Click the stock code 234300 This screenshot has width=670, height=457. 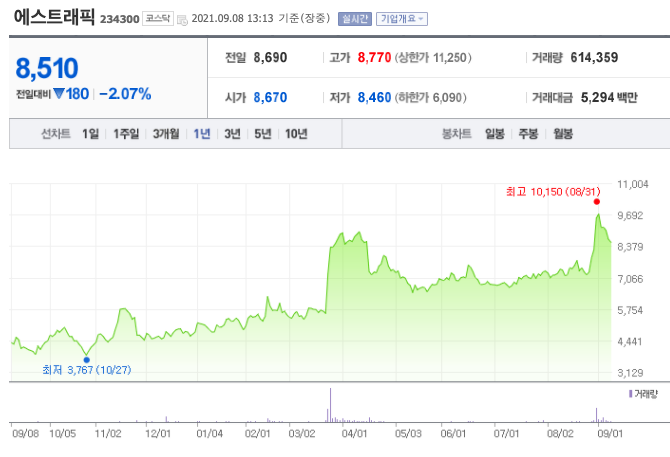[120, 19]
